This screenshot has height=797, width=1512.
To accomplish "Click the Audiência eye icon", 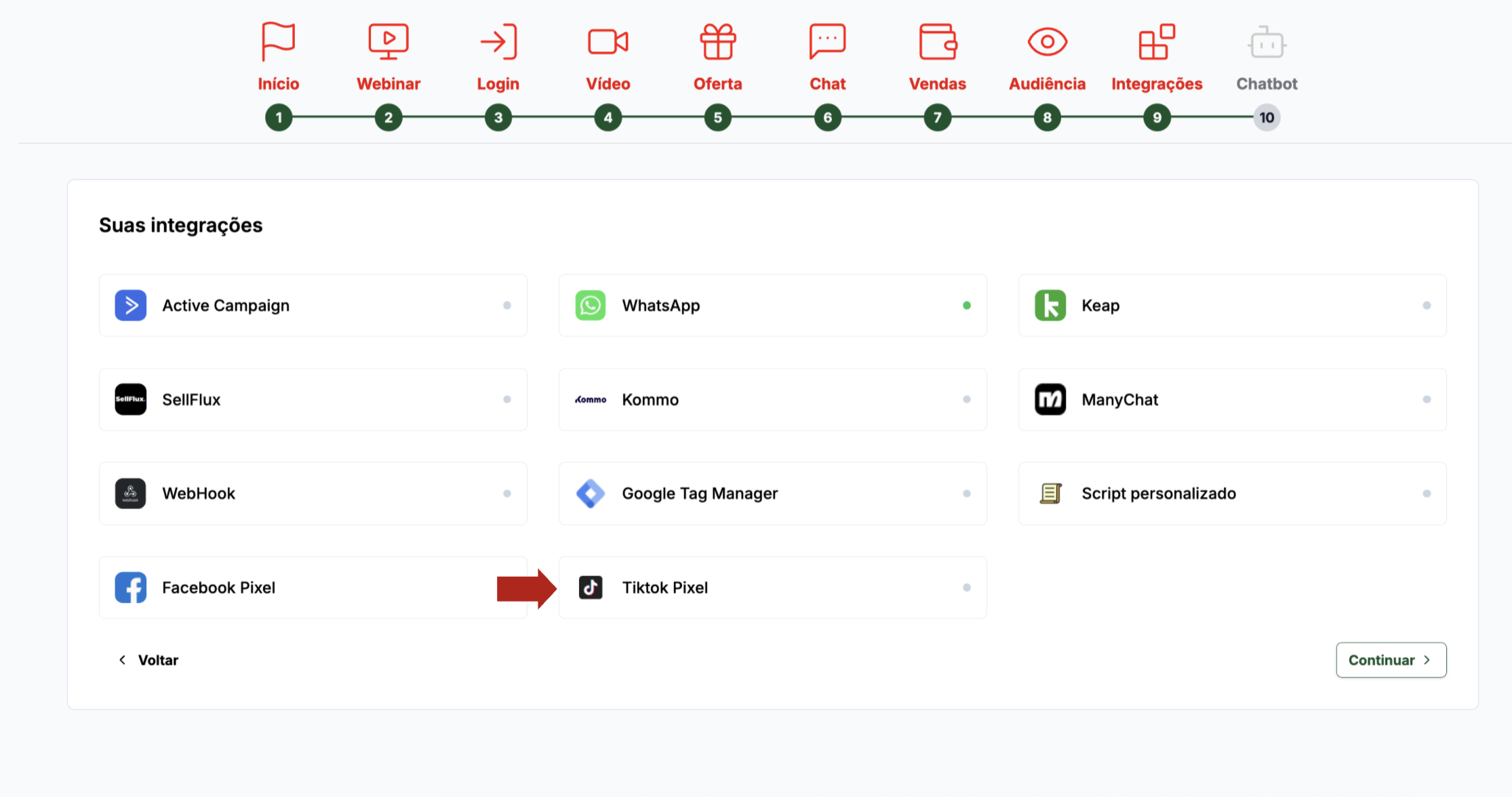I will [x=1047, y=41].
